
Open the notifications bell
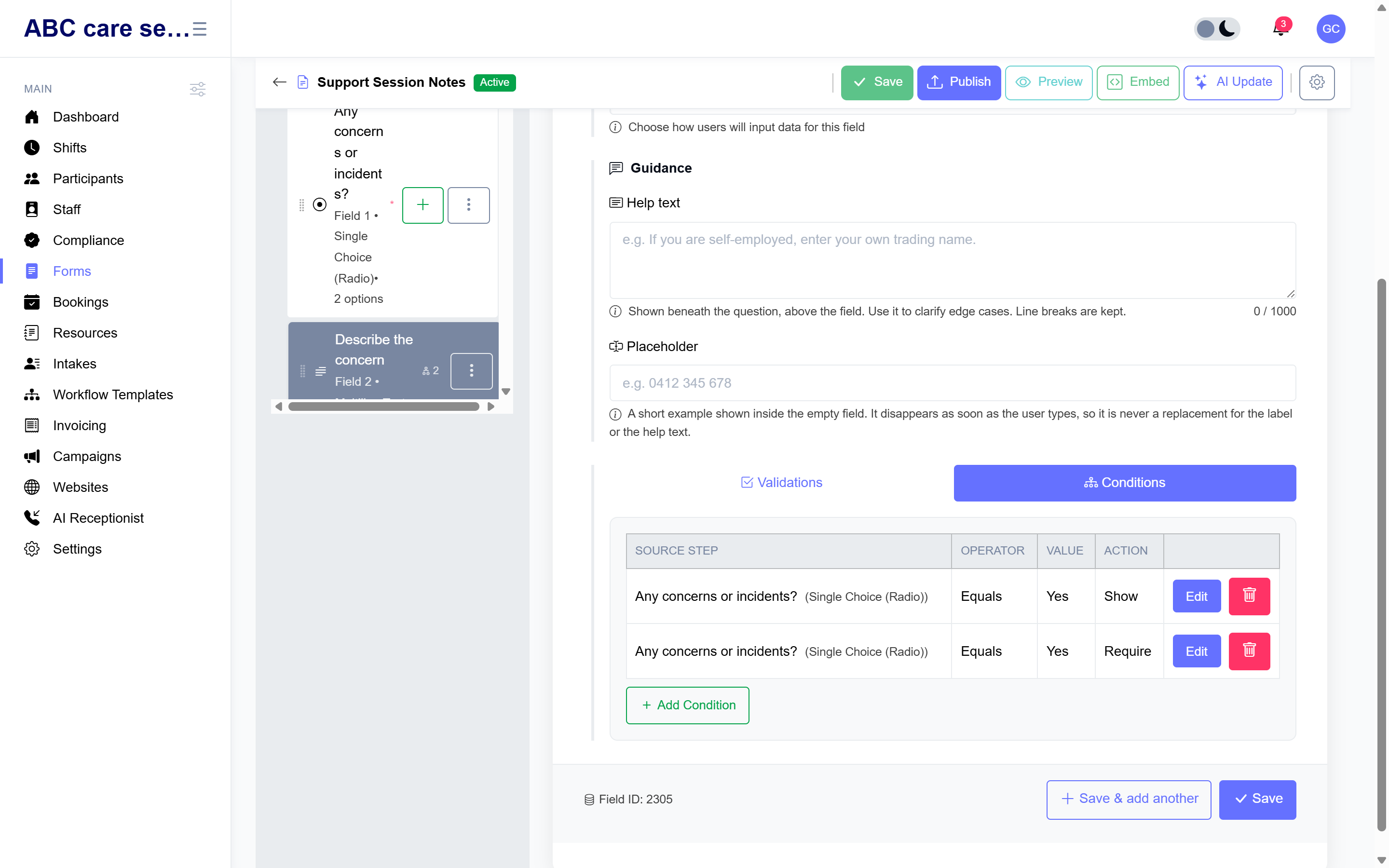click(1281, 29)
